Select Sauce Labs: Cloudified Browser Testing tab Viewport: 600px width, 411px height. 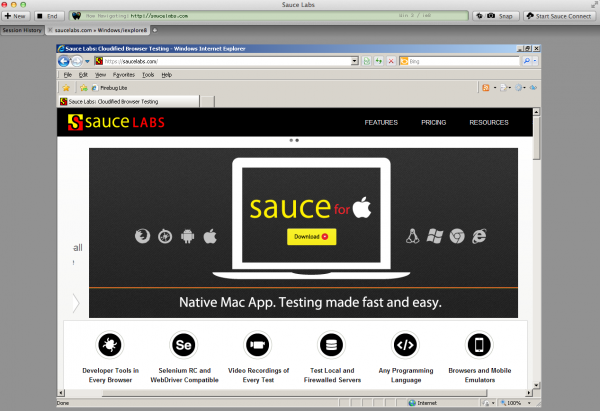coord(129,102)
